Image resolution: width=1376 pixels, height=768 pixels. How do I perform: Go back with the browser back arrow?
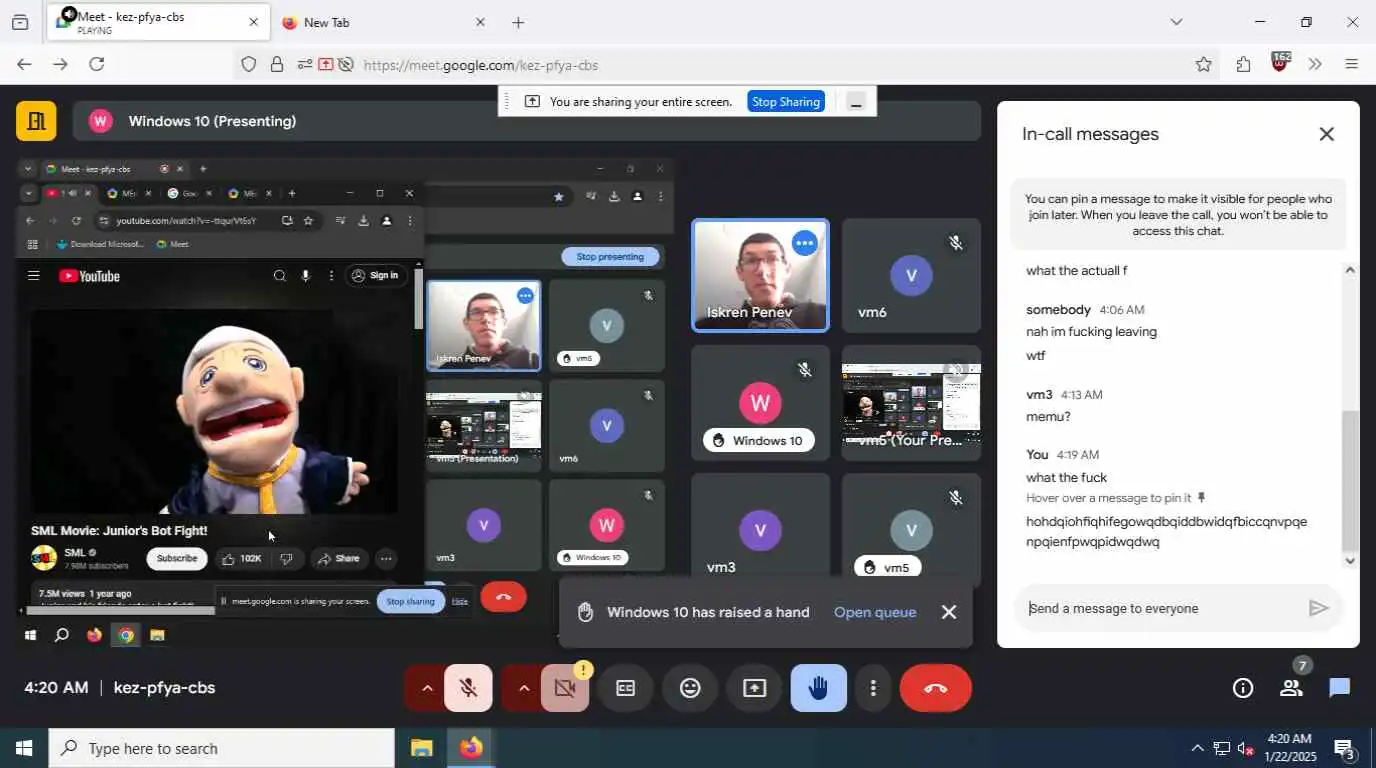pos(24,64)
